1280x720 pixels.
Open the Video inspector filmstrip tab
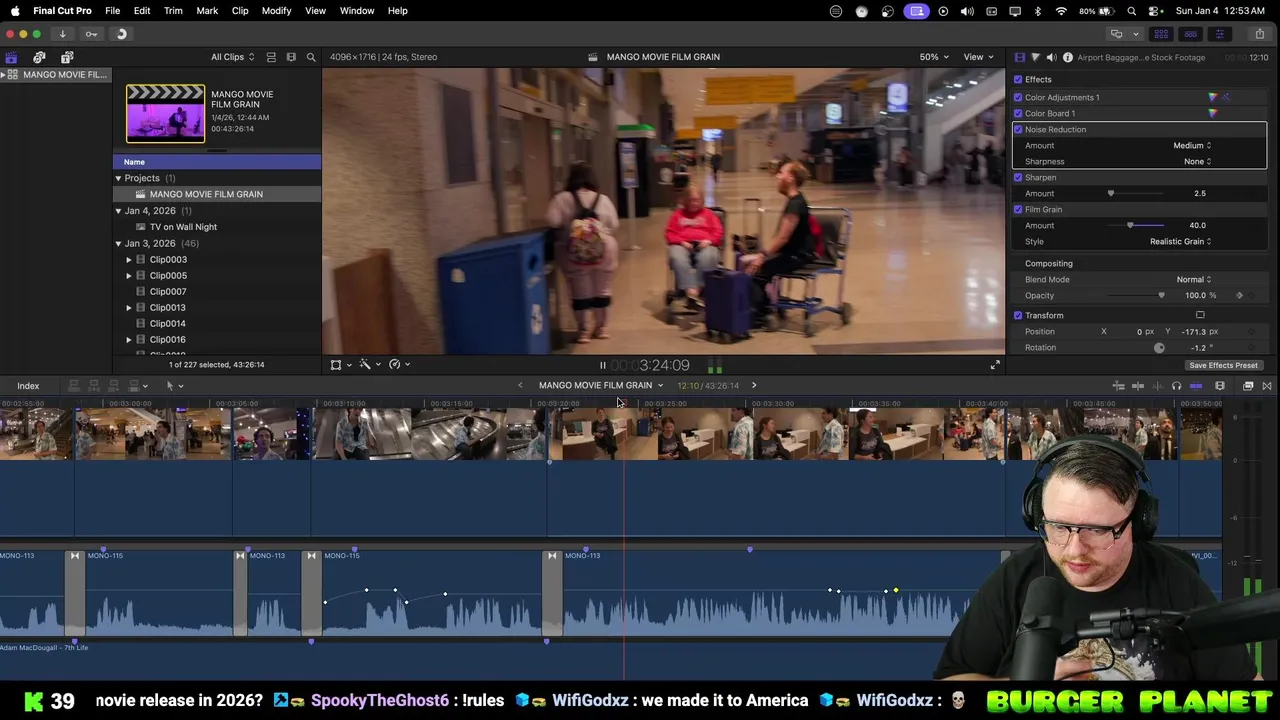click(x=1019, y=57)
